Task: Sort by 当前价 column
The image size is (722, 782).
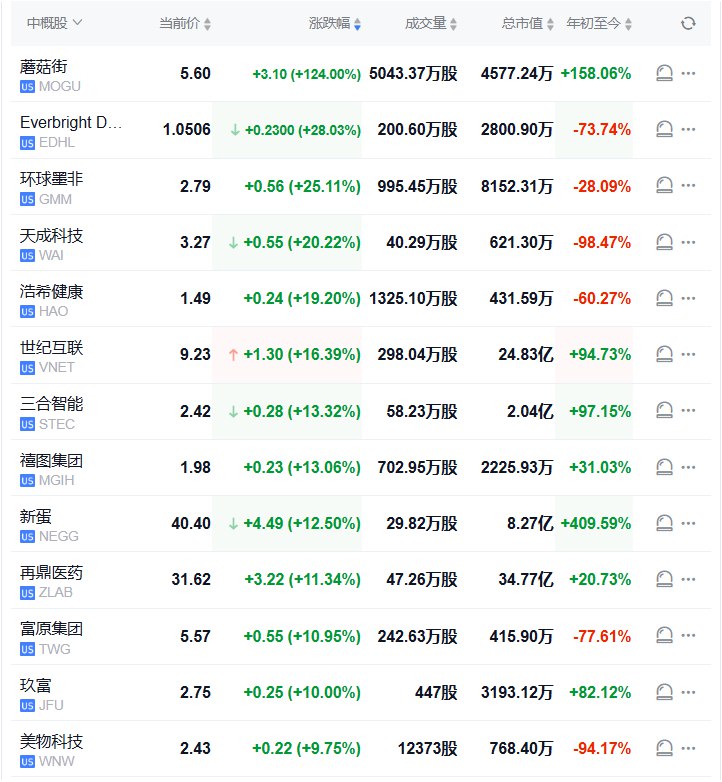Action: (x=185, y=23)
